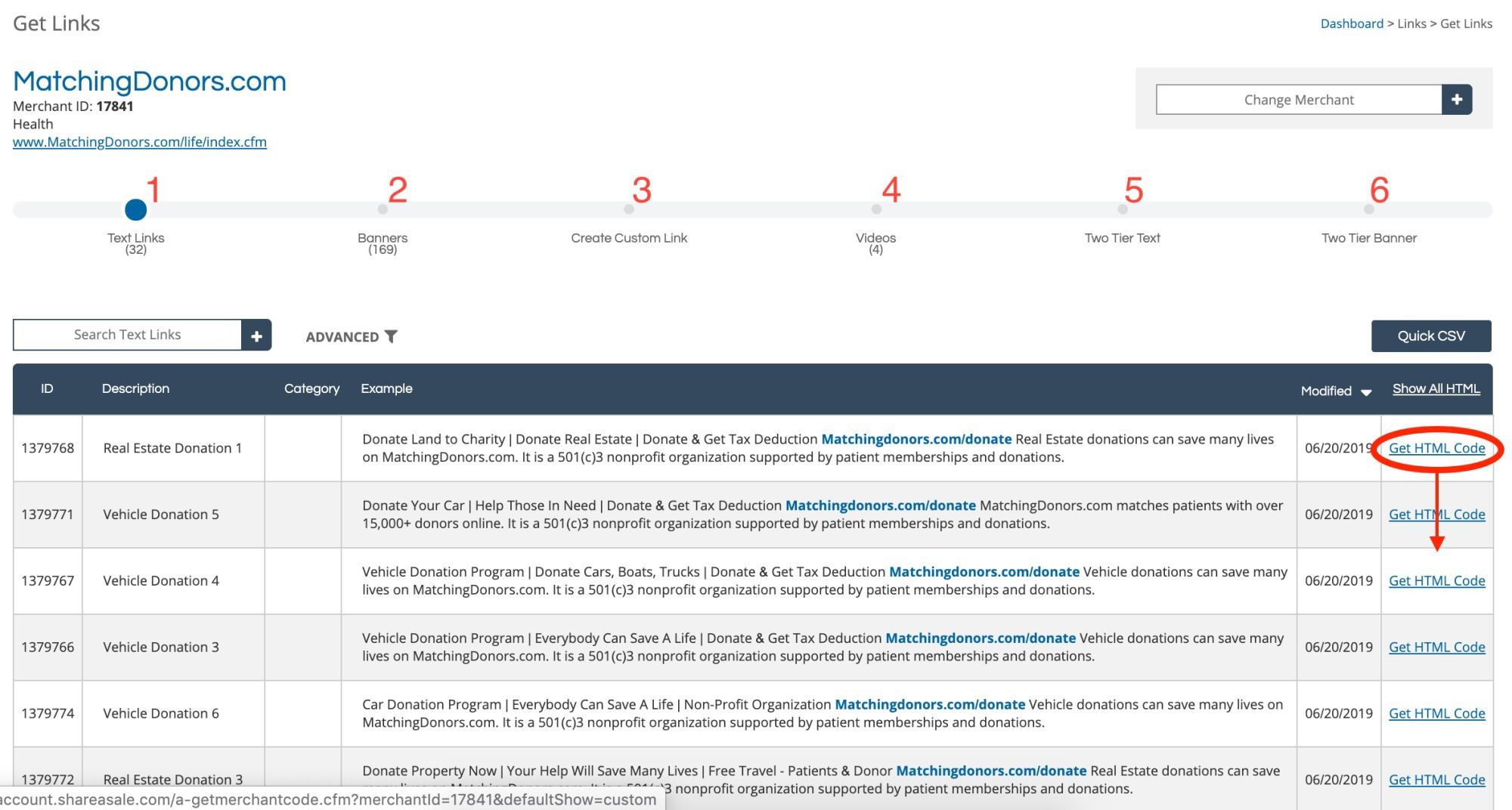This screenshot has width=1512, height=810.
Task: Click the MatchingDonors.com merchant title
Action: click(150, 81)
